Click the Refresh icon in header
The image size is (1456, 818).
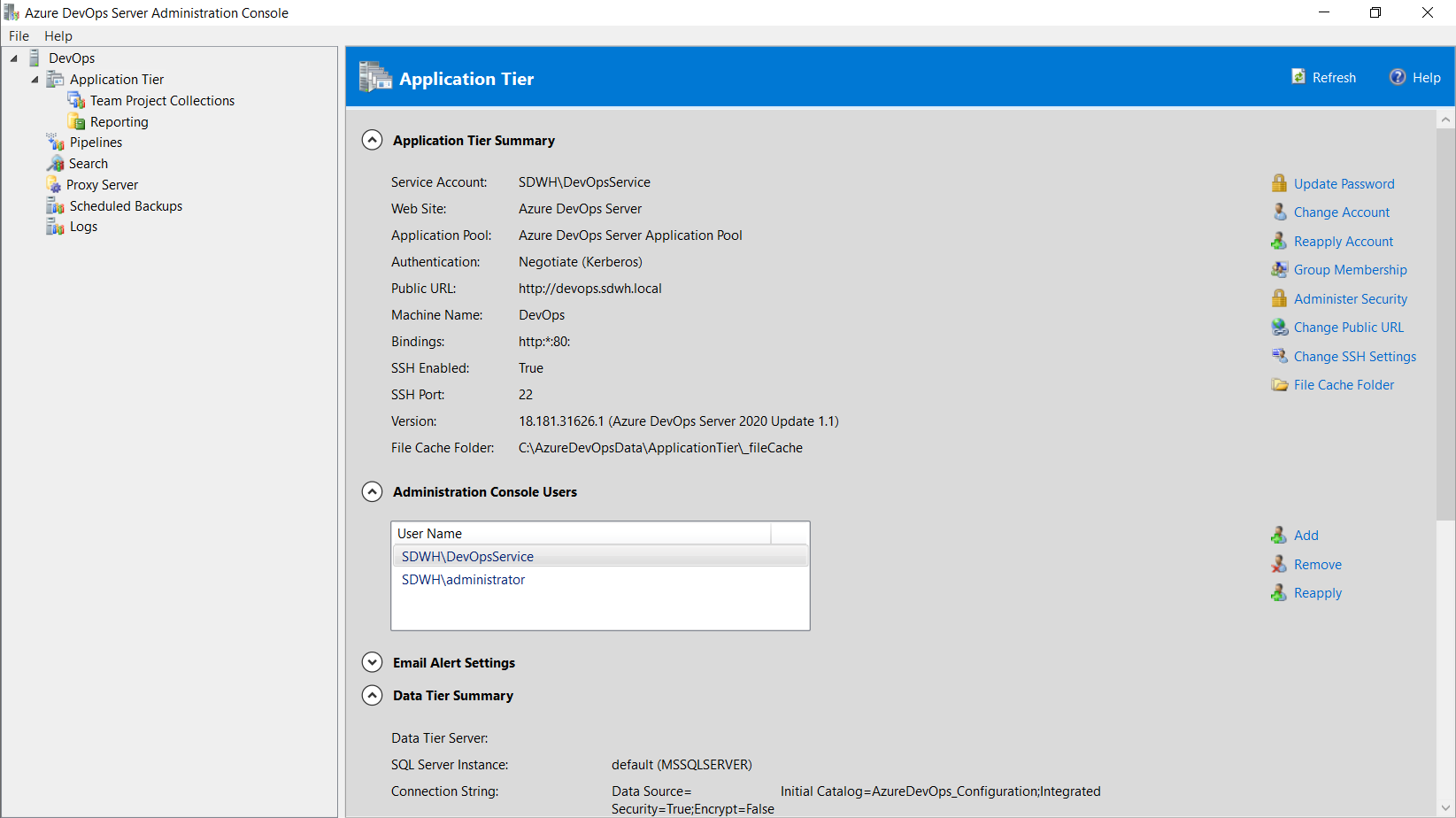(x=1298, y=77)
